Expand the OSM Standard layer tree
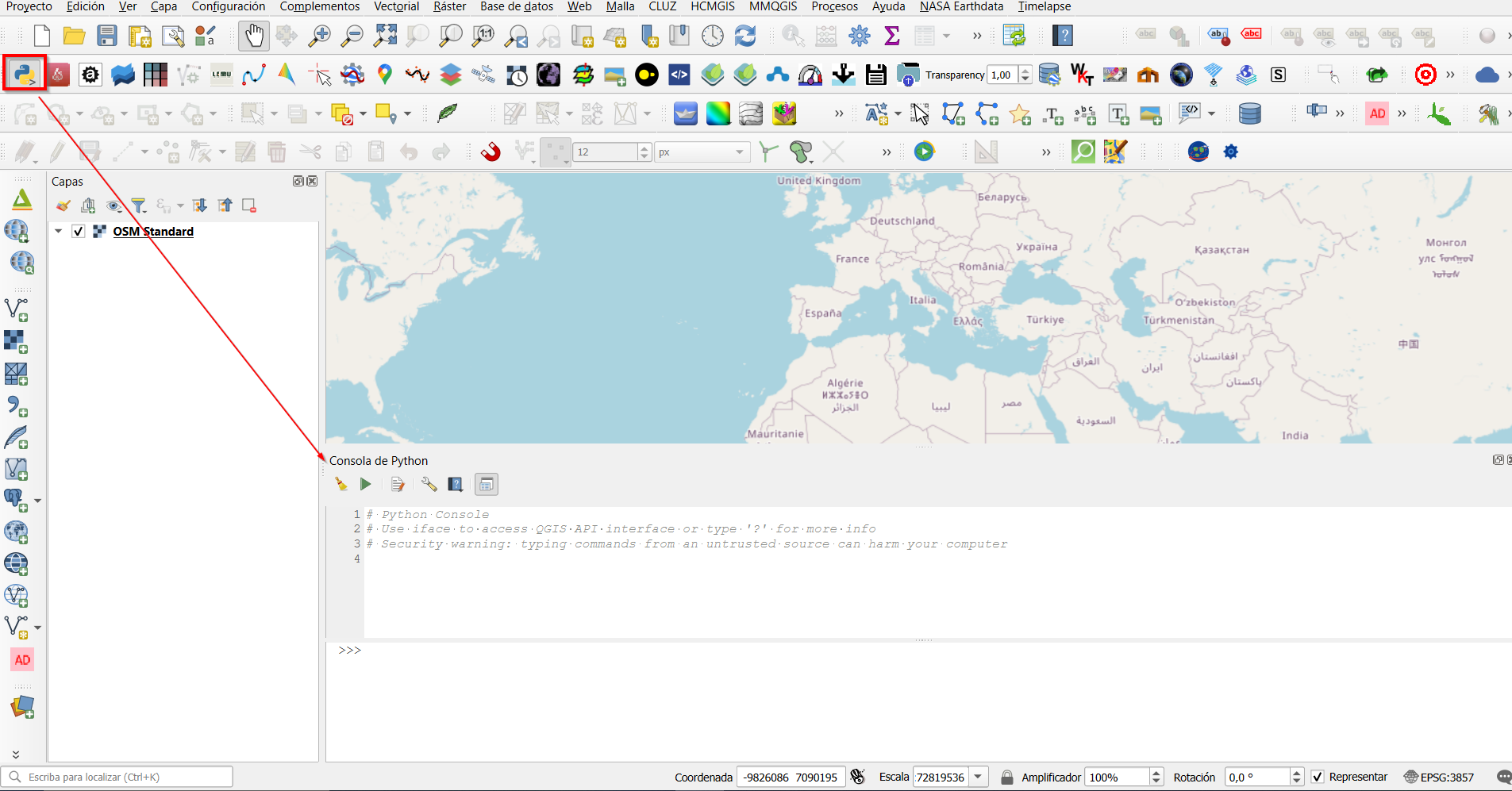Screen dimensions: 1512x791 59,232
